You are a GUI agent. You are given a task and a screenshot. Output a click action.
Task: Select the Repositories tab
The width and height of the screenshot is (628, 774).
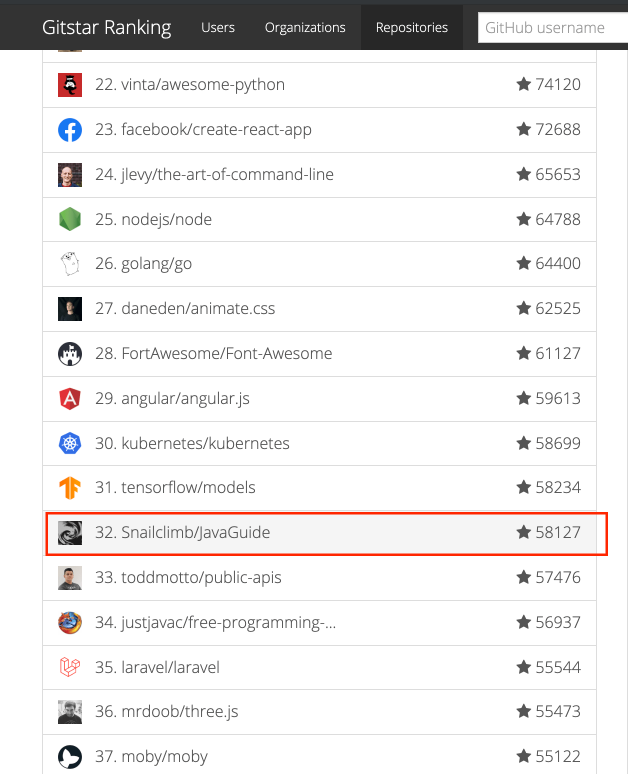point(412,27)
